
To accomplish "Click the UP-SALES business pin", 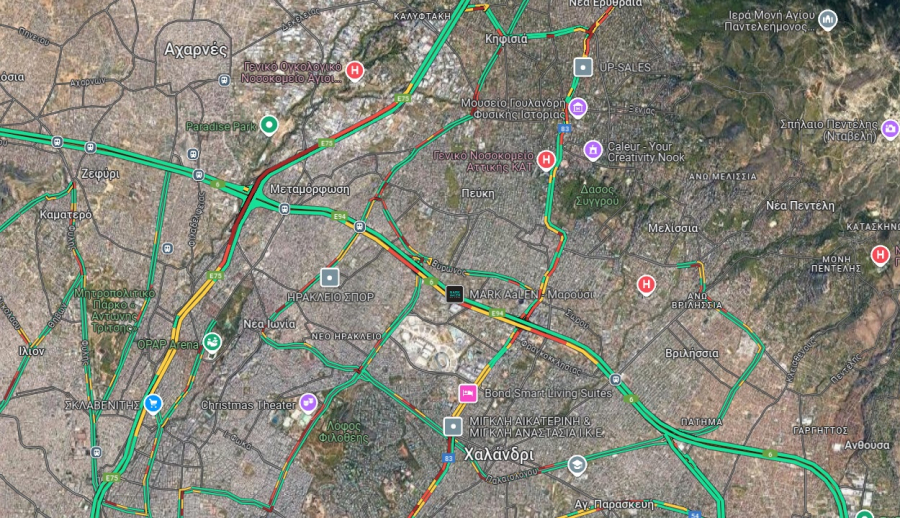I will 583,67.
